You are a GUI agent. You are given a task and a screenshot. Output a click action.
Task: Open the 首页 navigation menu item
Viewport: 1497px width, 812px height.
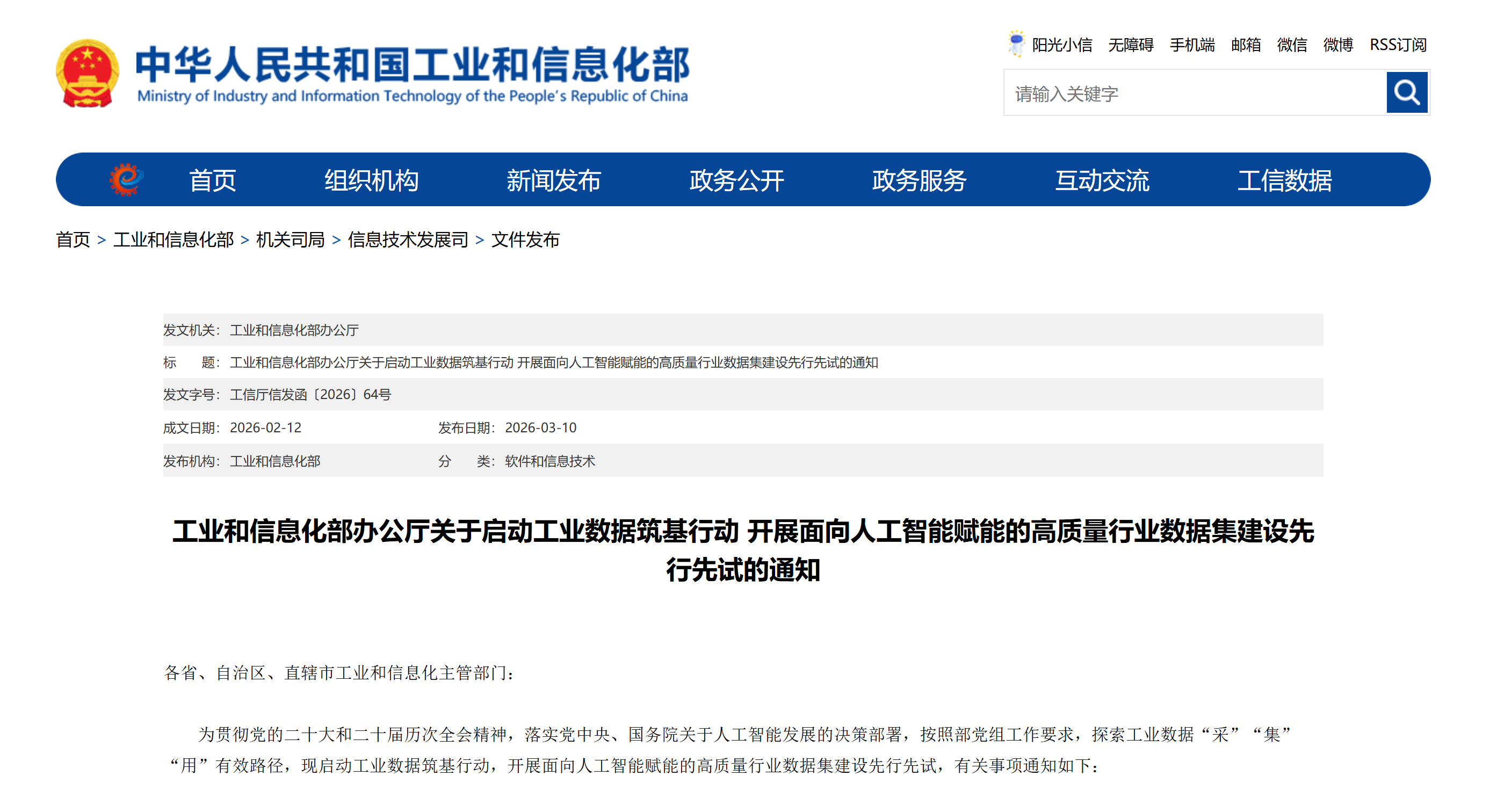[x=212, y=180]
